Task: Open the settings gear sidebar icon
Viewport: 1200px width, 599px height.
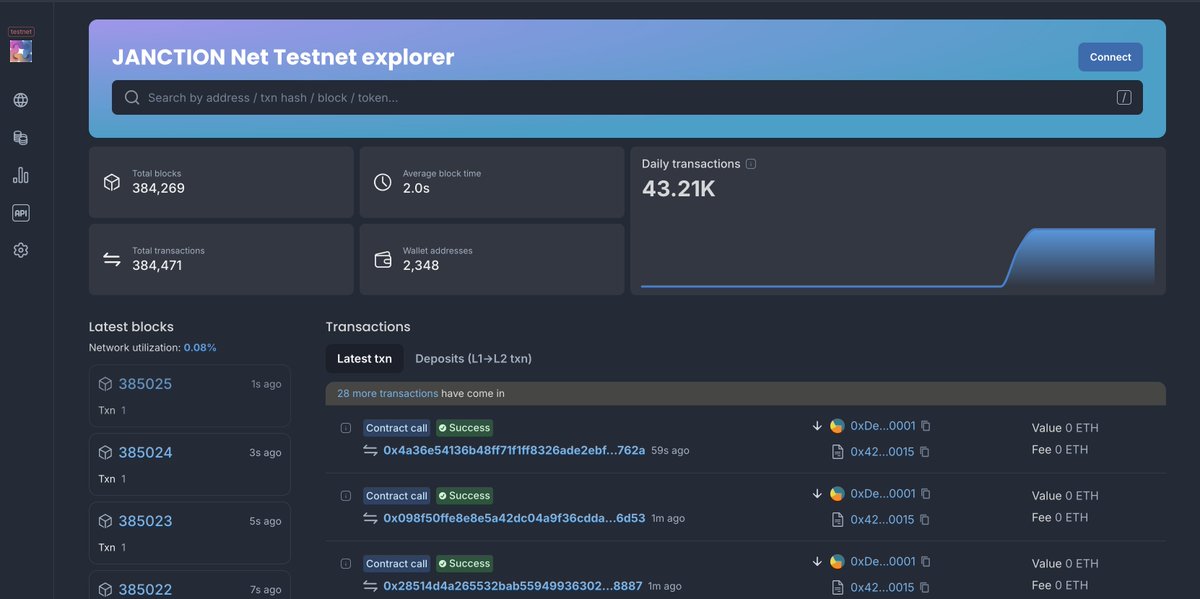Action: click(x=21, y=250)
